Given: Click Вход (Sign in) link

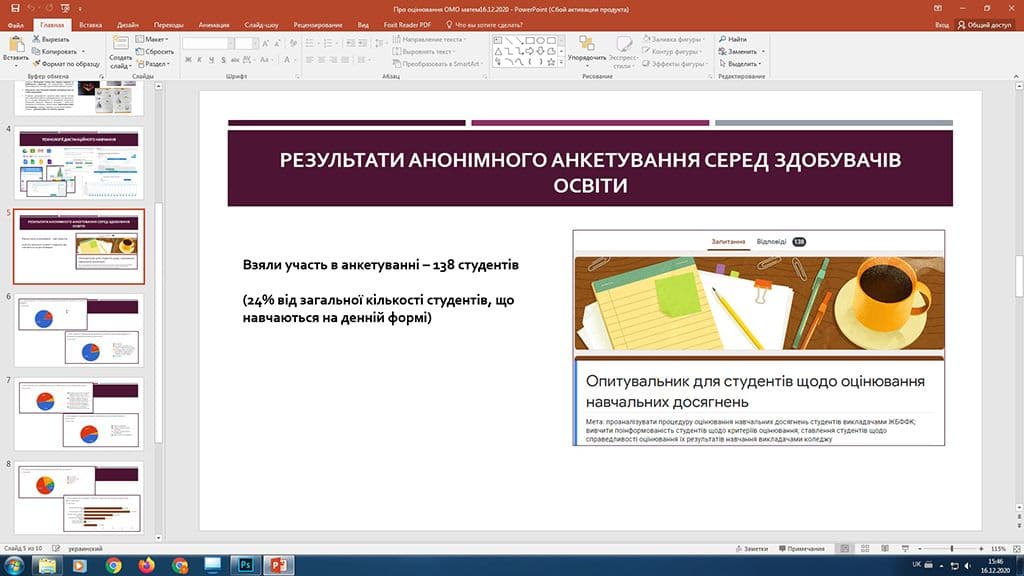Looking at the screenshot, I should pyautogui.click(x=941, y=25).
